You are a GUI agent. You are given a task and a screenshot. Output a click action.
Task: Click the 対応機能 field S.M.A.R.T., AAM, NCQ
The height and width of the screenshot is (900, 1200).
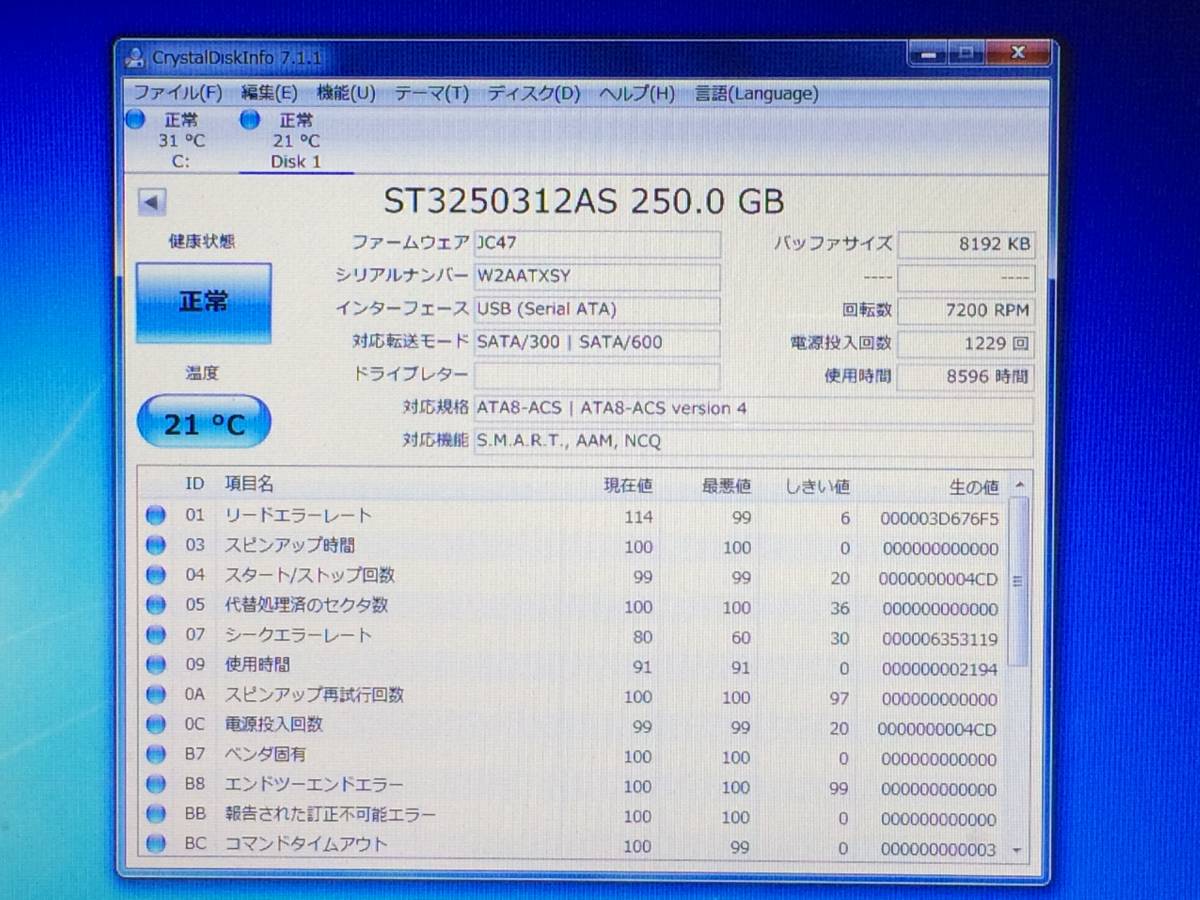click(x=753, y=442)
